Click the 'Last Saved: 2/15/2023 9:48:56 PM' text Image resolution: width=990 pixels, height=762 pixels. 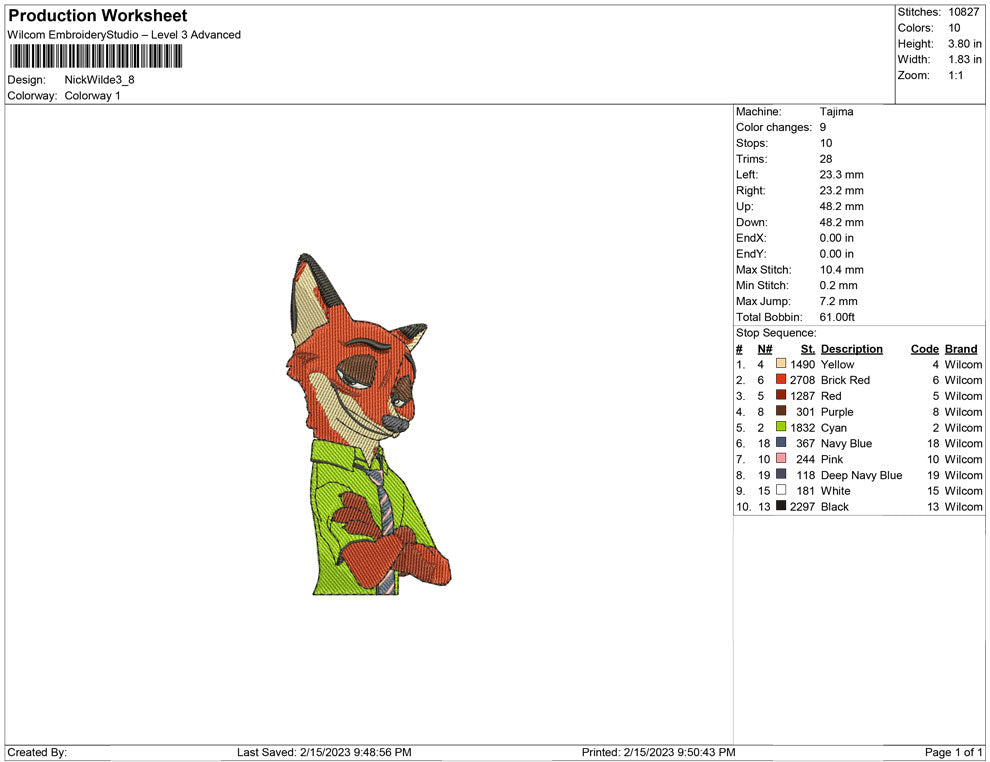[324, 752]
